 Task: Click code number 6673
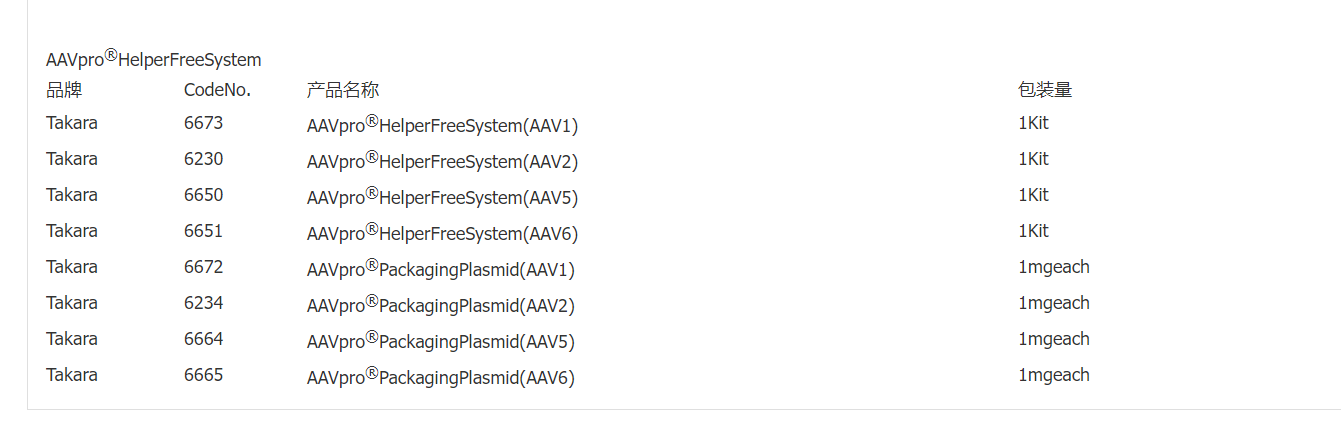click(x=203, y=123)
